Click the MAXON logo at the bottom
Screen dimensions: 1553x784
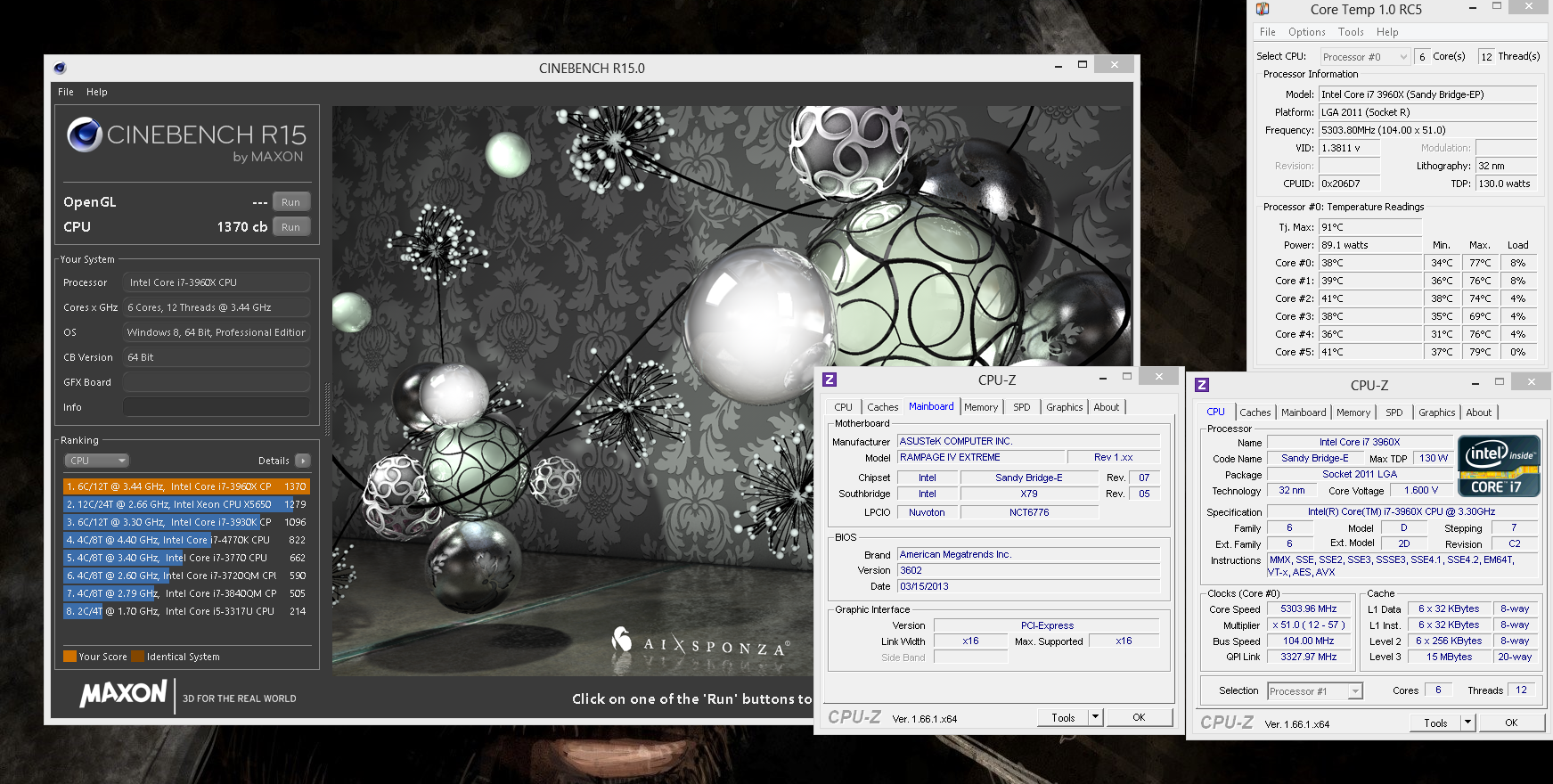pyautogui.click(x=123, y=694)
